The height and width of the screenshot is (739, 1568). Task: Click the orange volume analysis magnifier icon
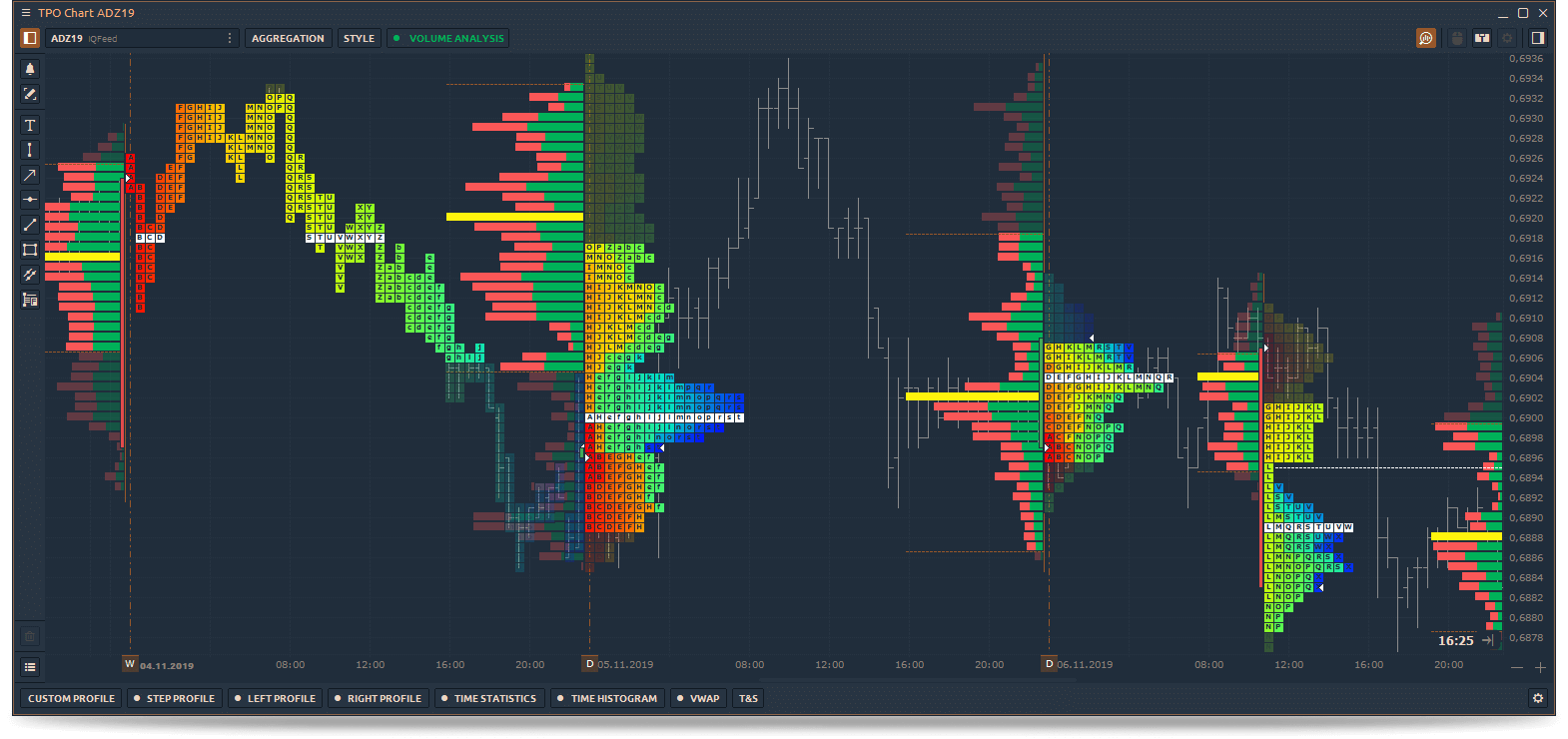coord(1426,38)
